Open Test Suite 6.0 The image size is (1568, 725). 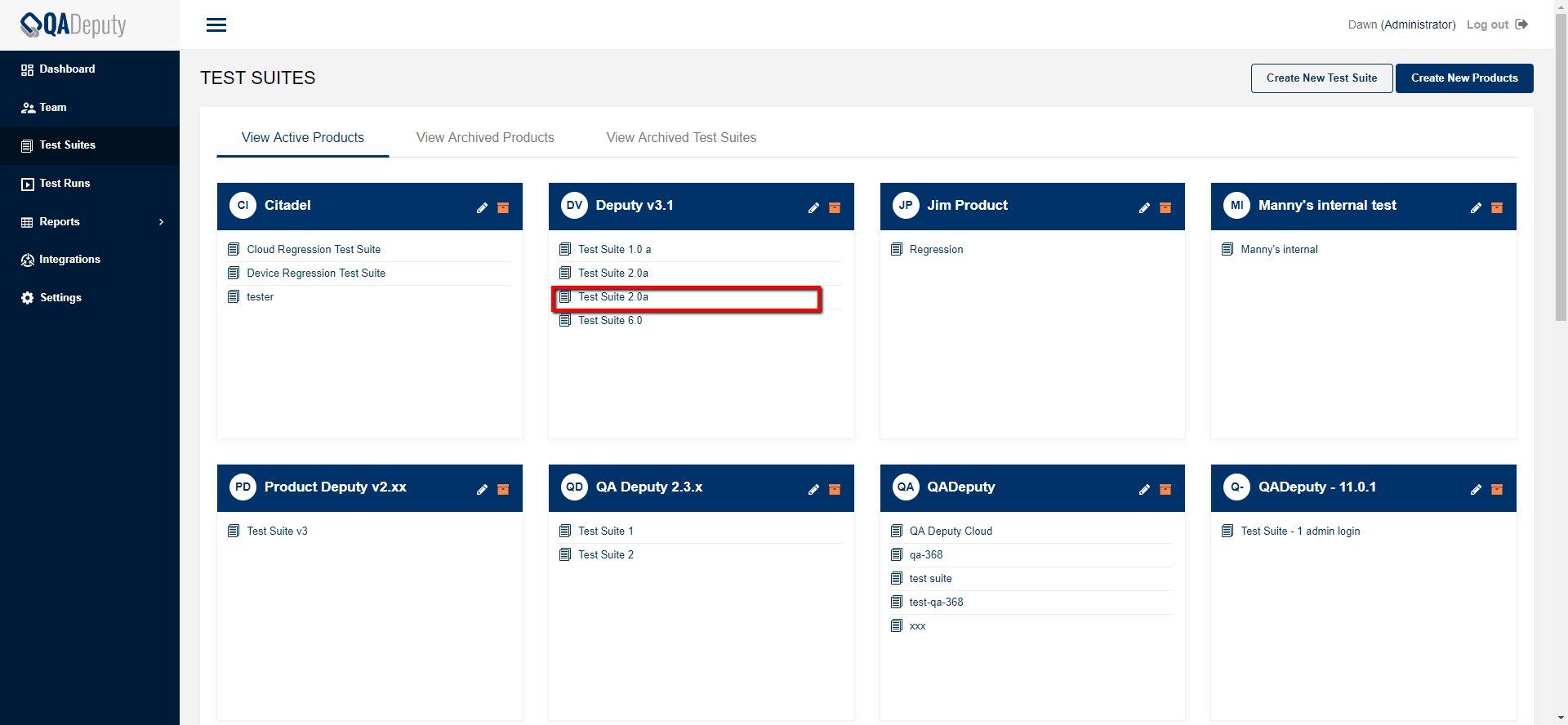610,320
